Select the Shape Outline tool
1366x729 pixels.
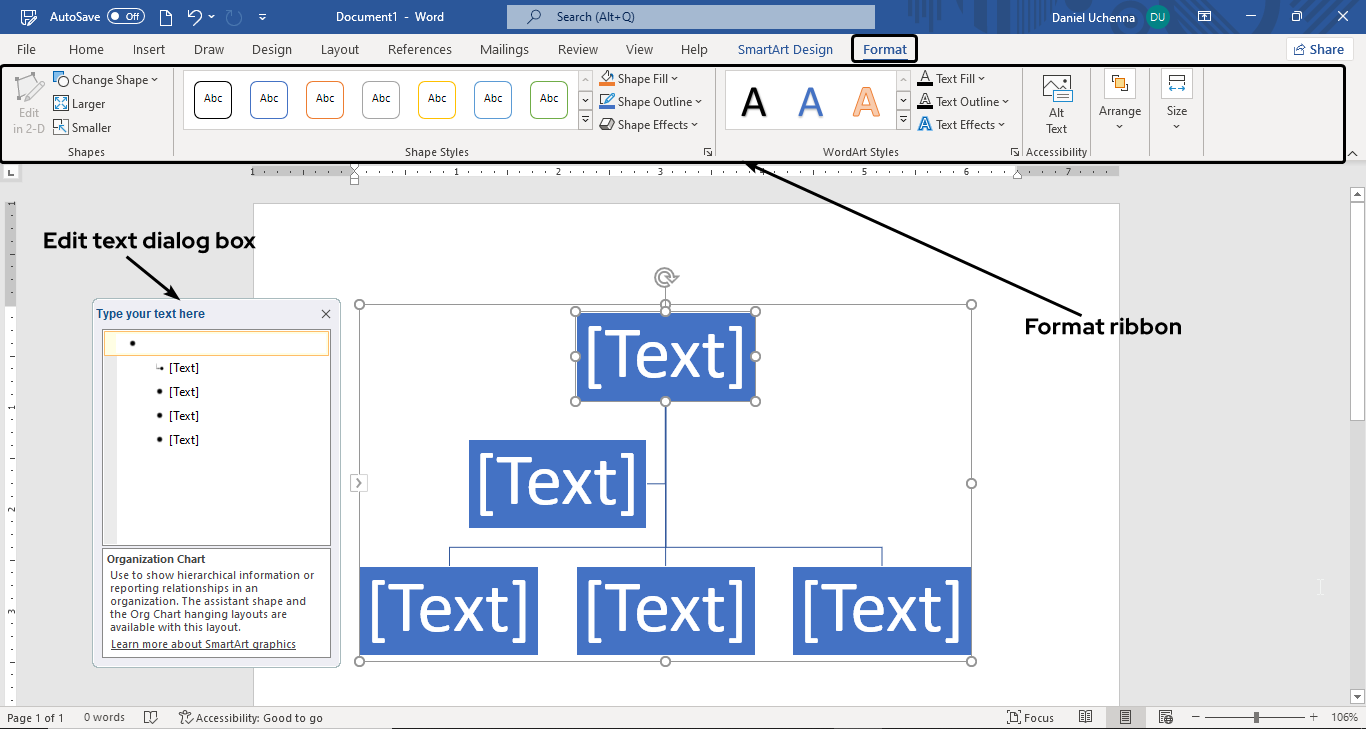pos(651,101)
